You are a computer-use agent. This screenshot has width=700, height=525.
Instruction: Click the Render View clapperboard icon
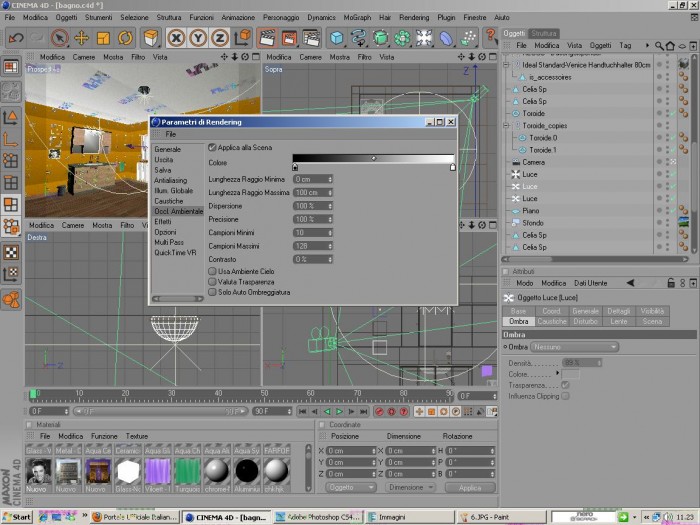pos(267,38)
